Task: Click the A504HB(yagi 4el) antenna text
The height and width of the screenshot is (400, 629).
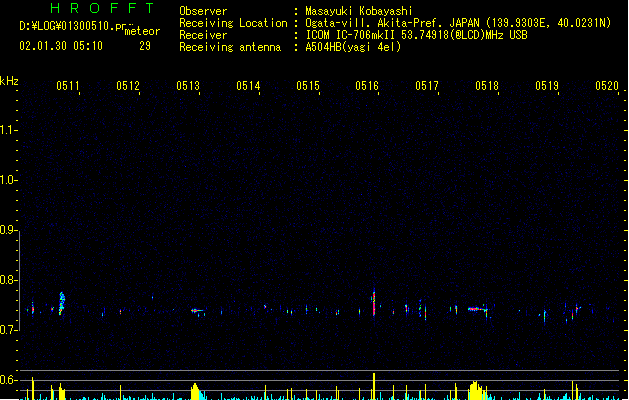Action: pos(353,47)
